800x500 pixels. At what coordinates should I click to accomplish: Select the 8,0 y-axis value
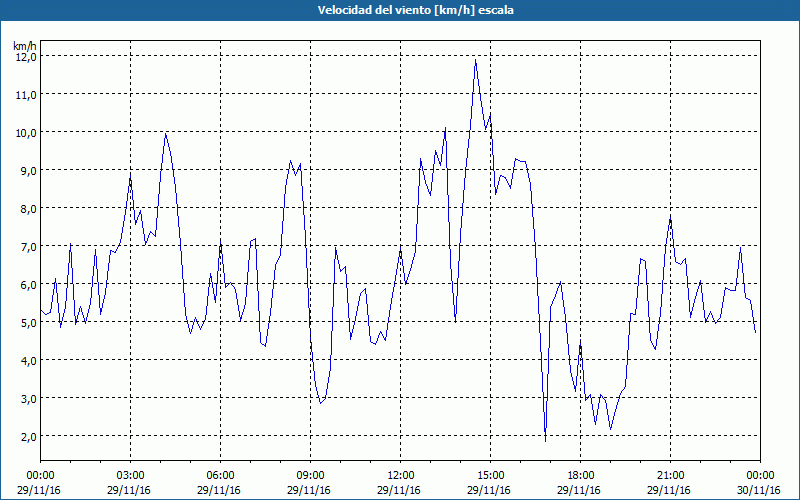[28, 209]
